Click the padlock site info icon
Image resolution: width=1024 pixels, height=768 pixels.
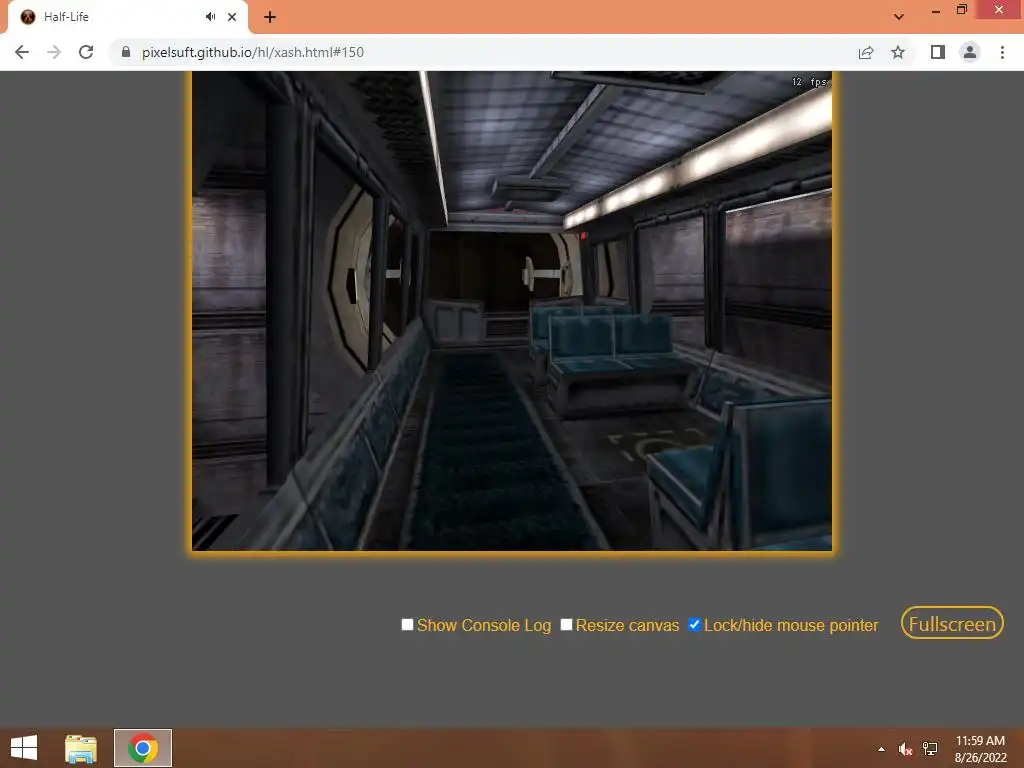coord(126,52)
